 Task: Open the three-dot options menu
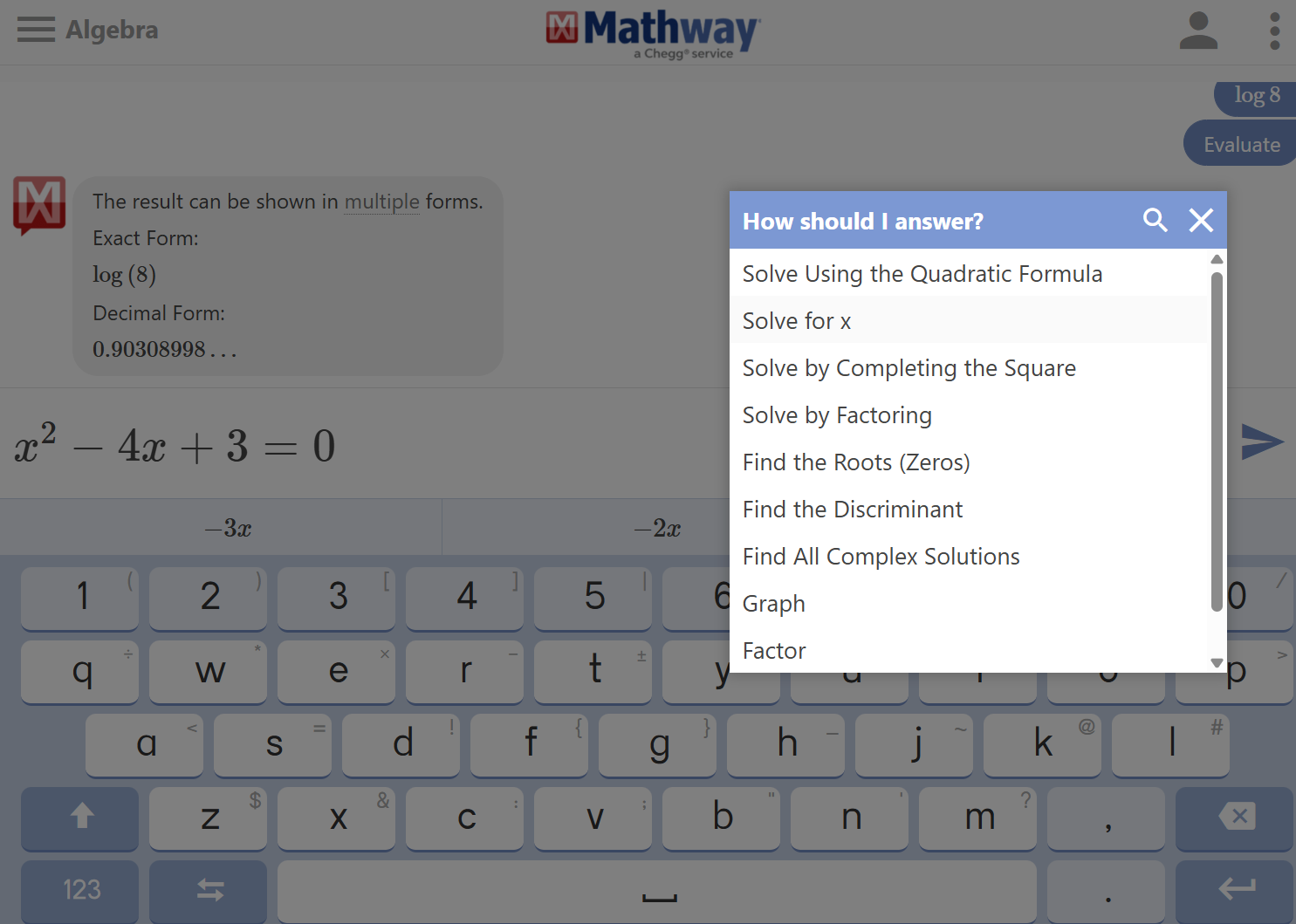(1275, 31)
